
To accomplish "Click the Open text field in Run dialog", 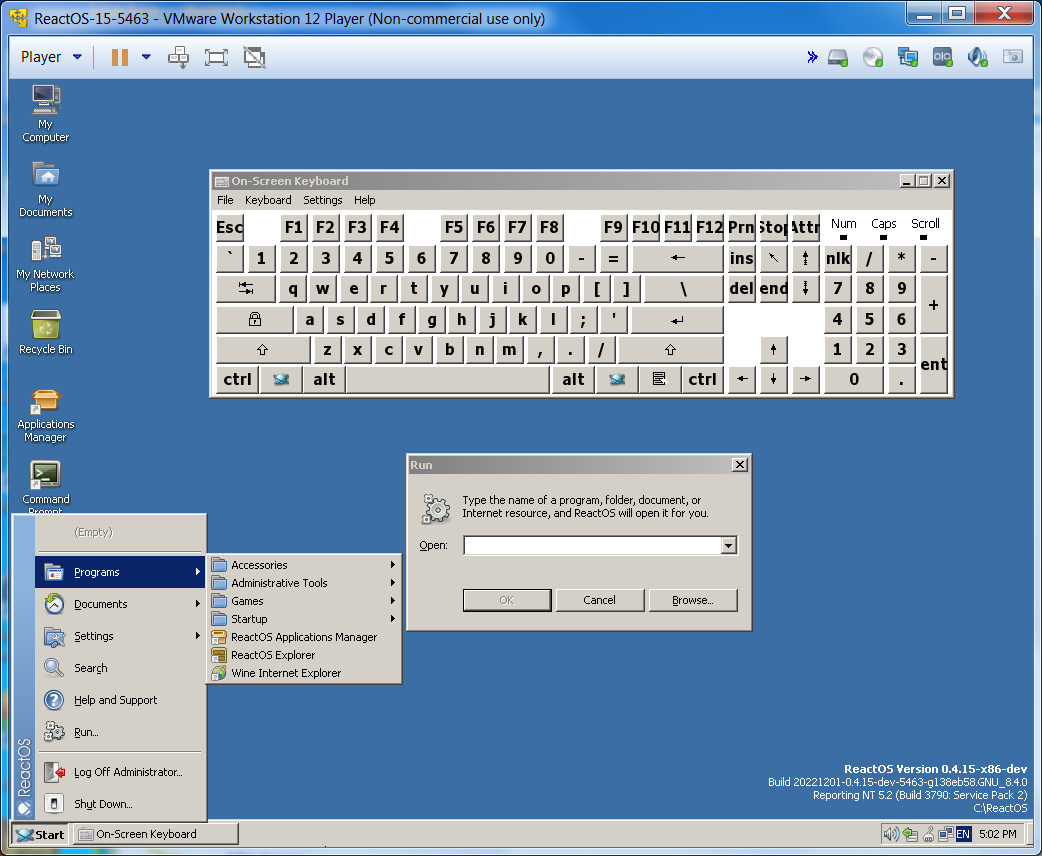I will [x=593, y=546].
